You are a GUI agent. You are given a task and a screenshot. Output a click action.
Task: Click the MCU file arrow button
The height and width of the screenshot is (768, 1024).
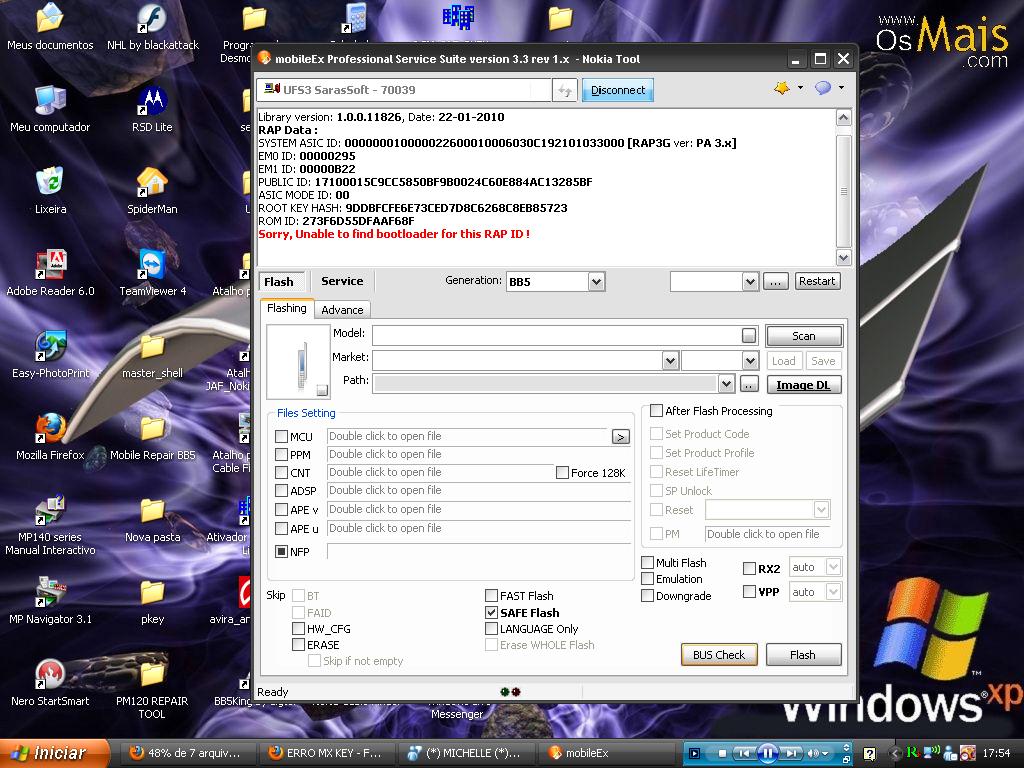[620, 436]
